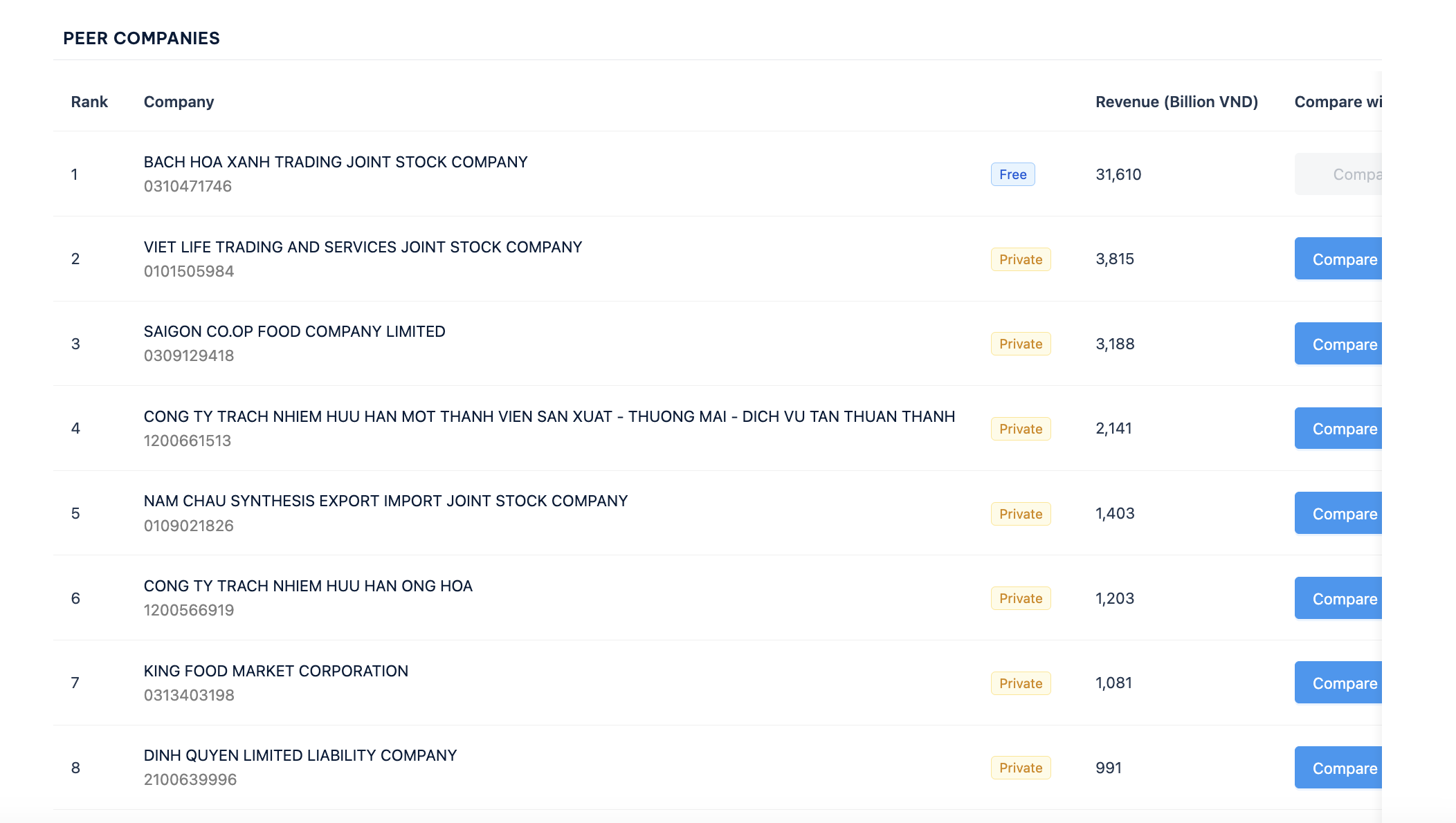
Task: Click revenue value 3,188
Action: coord(1115,344)
